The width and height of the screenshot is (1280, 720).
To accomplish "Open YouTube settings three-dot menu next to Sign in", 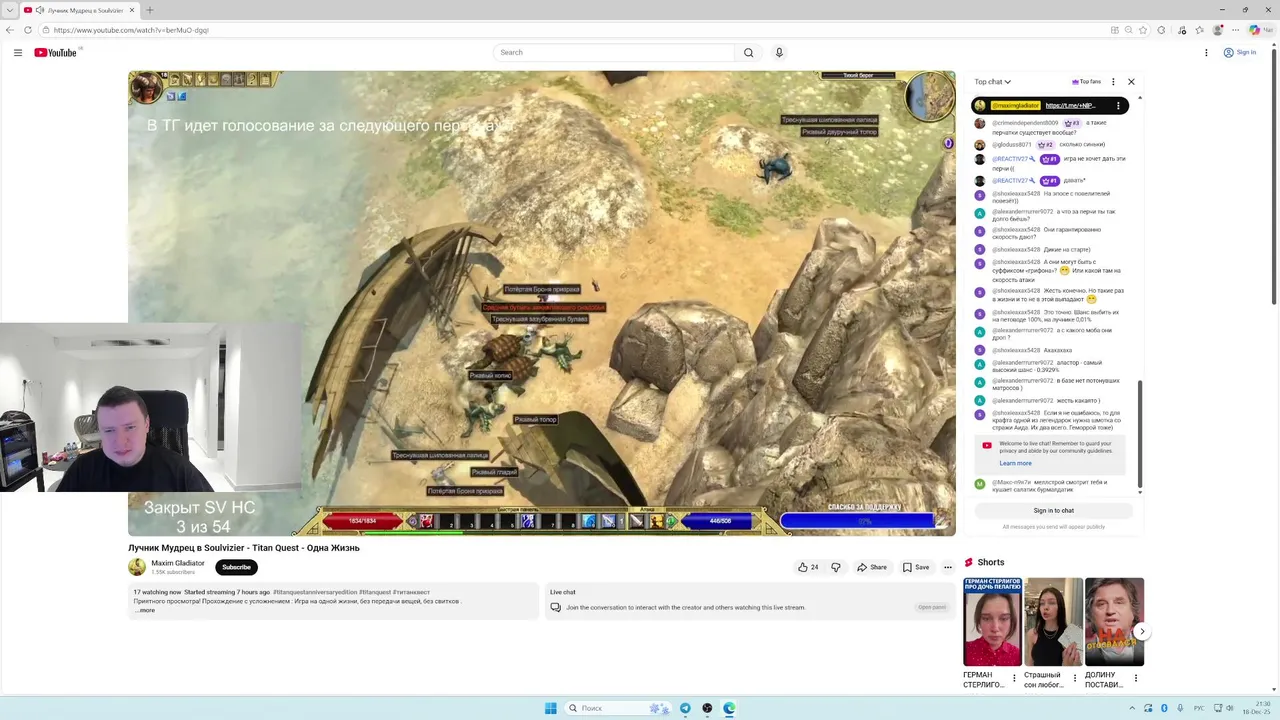I will (x=1206, y=52).
